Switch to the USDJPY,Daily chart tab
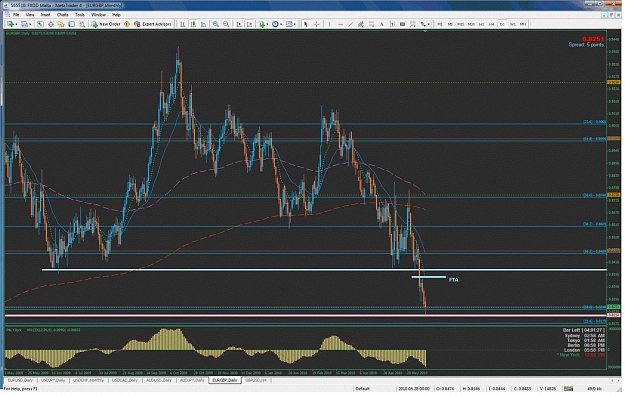This screenshot has height=395, width=625. click(x=53, y=381)
